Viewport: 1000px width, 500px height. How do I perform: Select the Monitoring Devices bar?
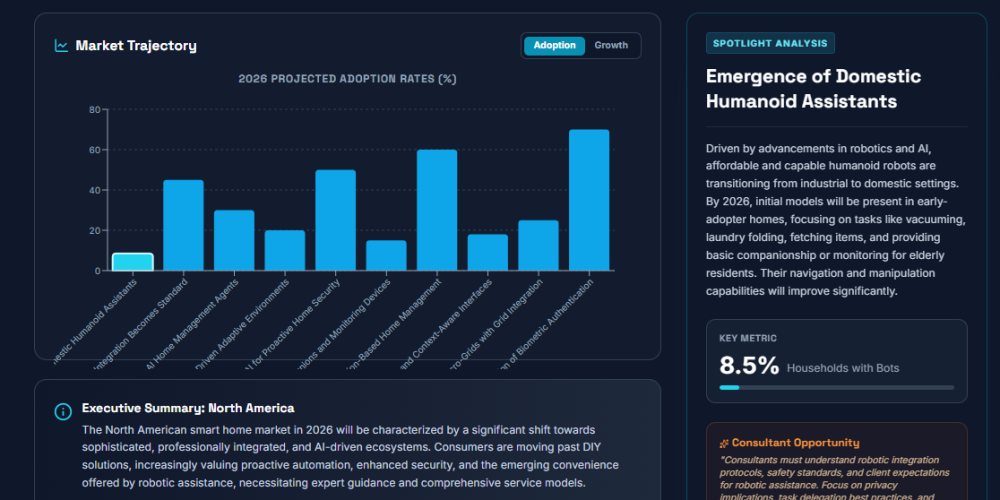click(x=386, y=255)
